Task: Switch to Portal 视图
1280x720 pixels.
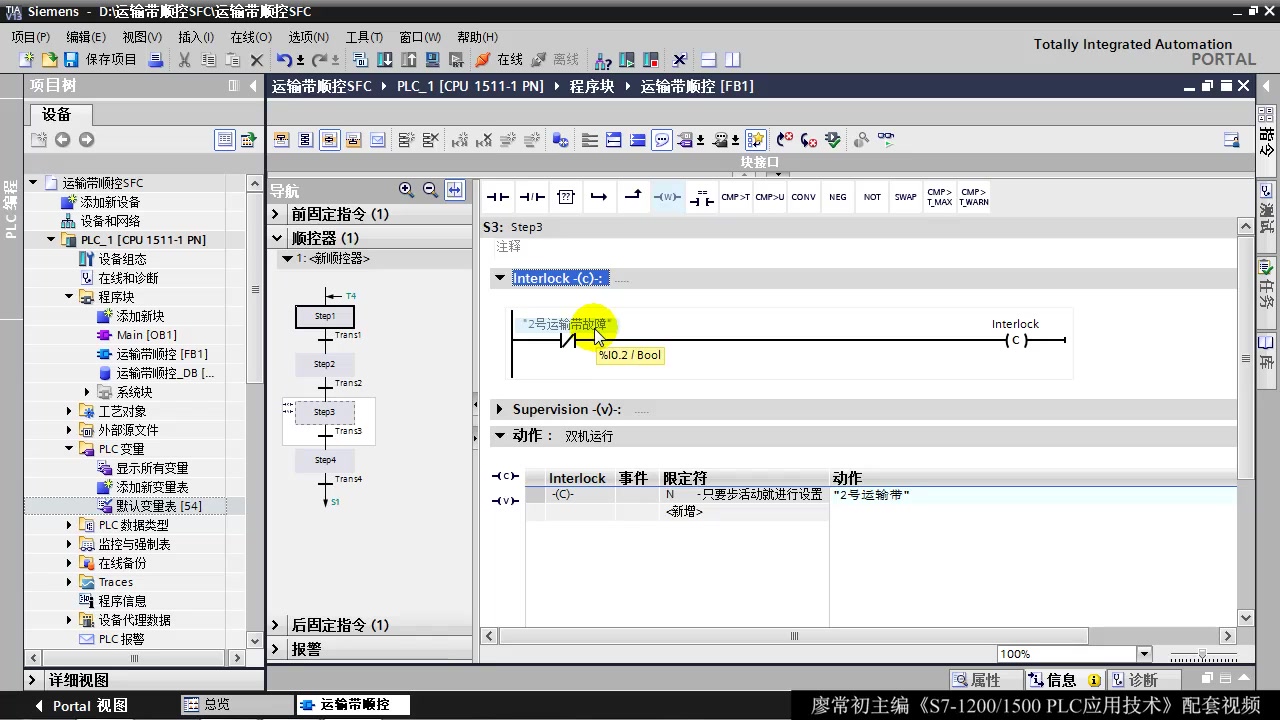Action: pyautogui.click(x=82, y=705)
